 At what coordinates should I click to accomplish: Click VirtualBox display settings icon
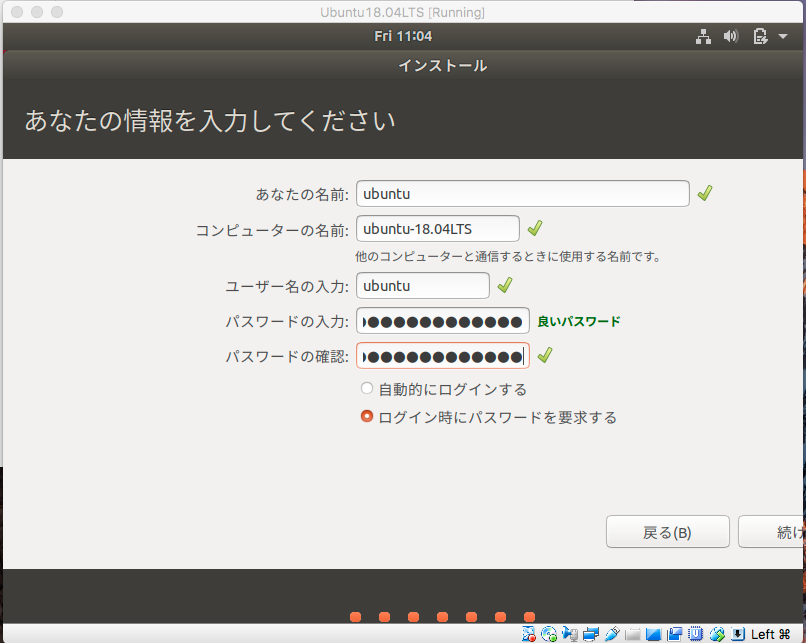coord(653,634)
